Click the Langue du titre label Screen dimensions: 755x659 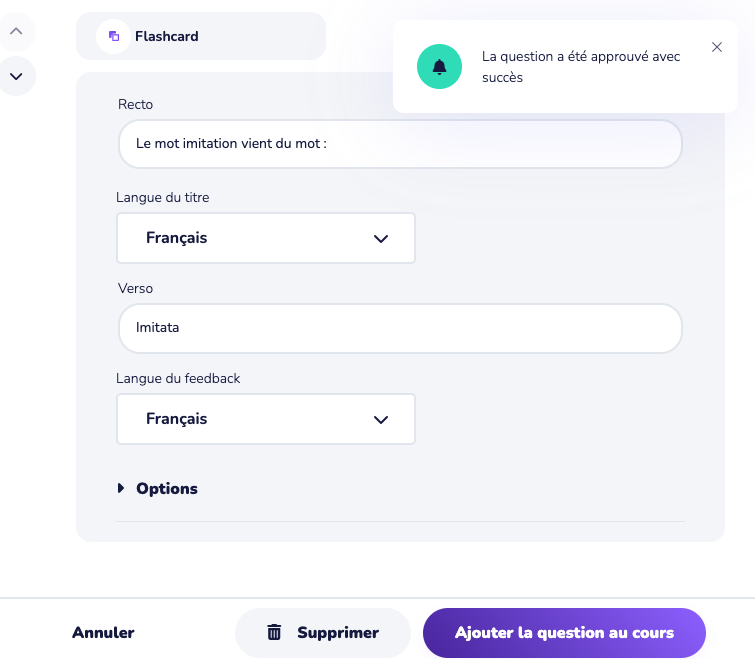pyautogui.click(x=163, y=198)
